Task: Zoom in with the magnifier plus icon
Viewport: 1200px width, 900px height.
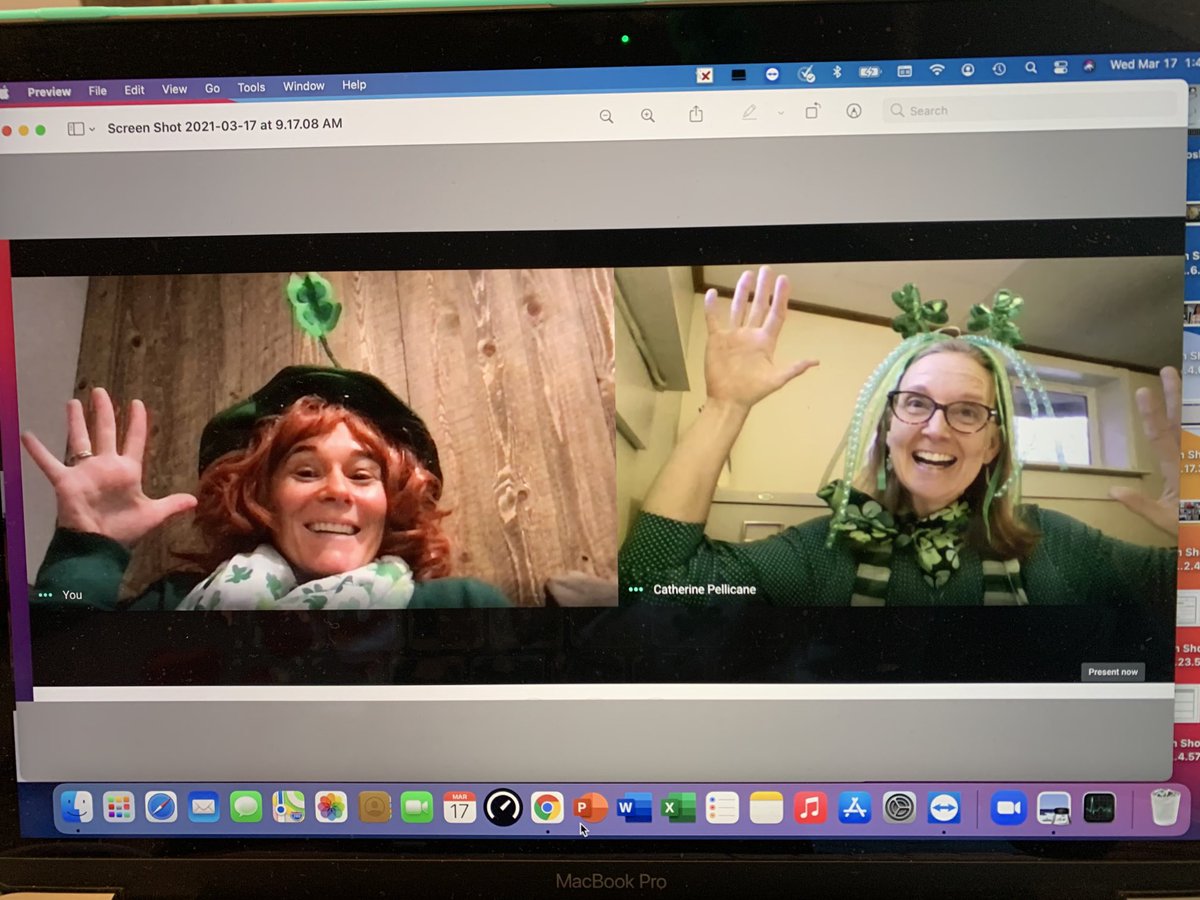Action: [647, 114]
